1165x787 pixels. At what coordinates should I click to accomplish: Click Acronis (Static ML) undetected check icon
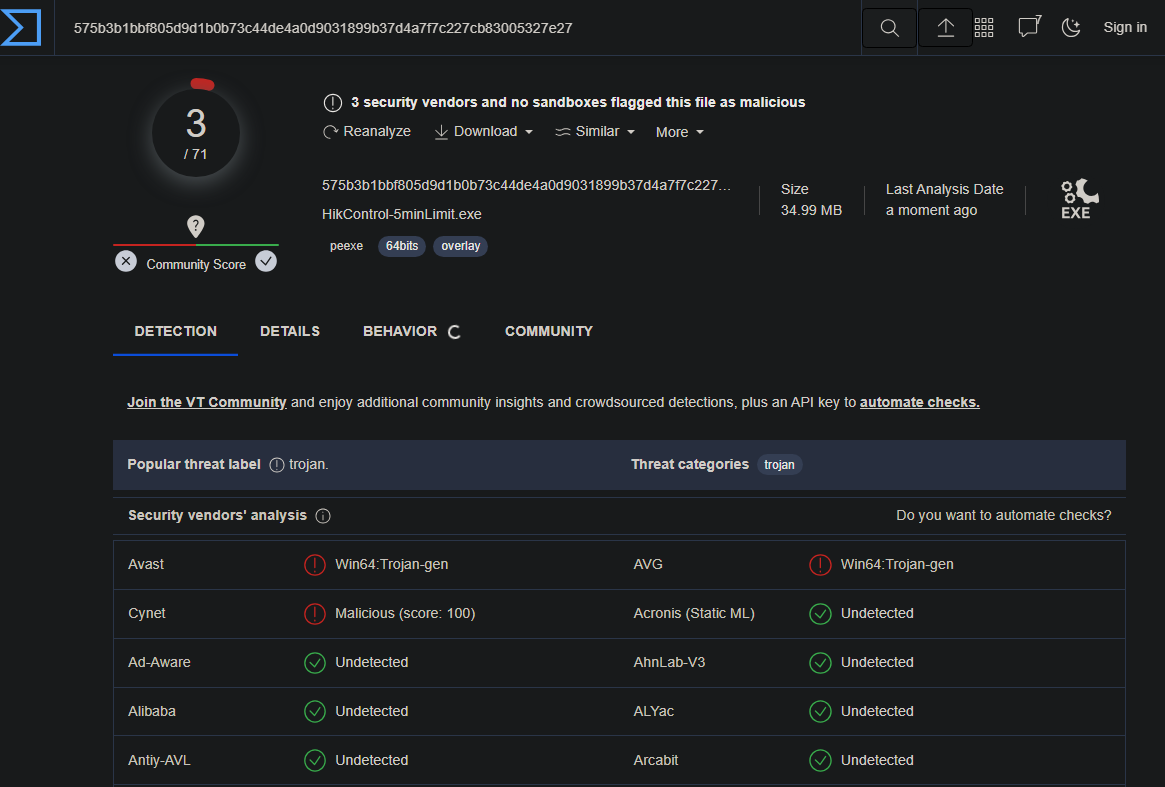820,614
